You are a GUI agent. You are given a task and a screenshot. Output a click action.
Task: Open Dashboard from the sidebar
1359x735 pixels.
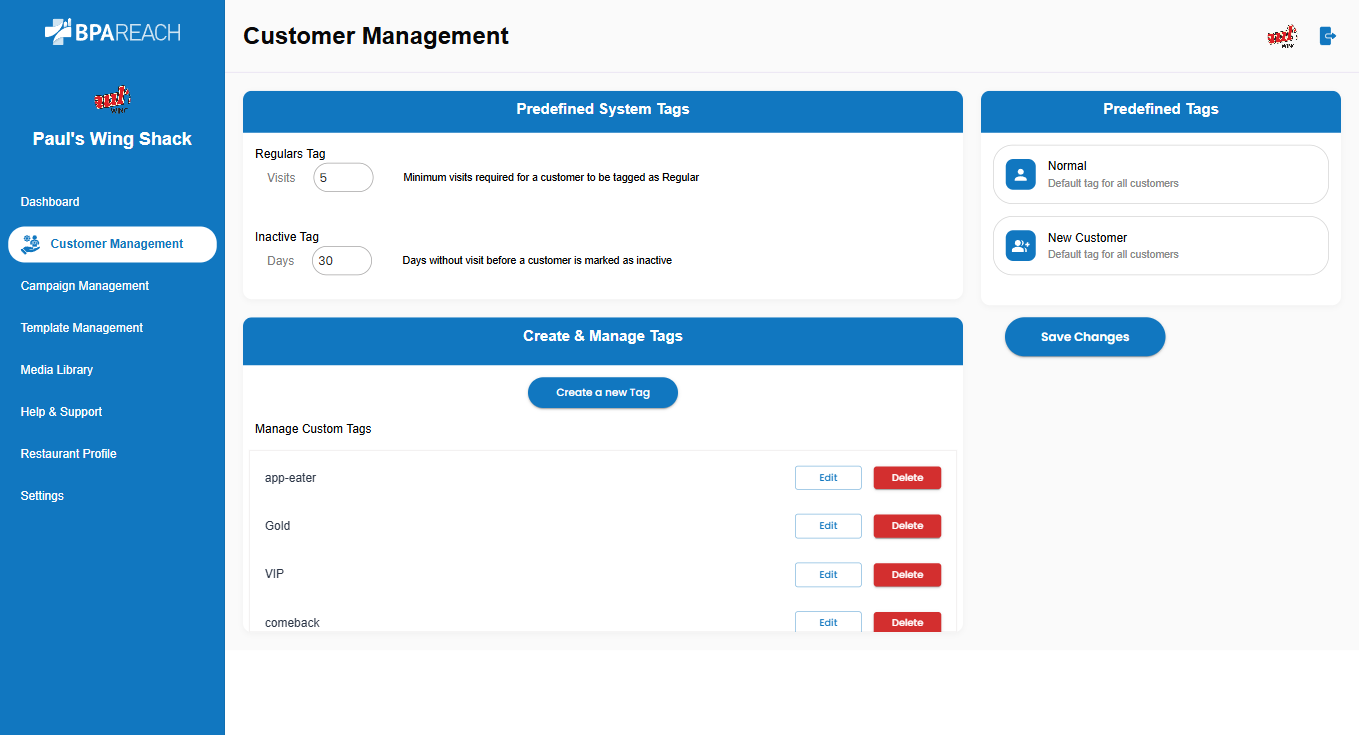coord(50,202)
